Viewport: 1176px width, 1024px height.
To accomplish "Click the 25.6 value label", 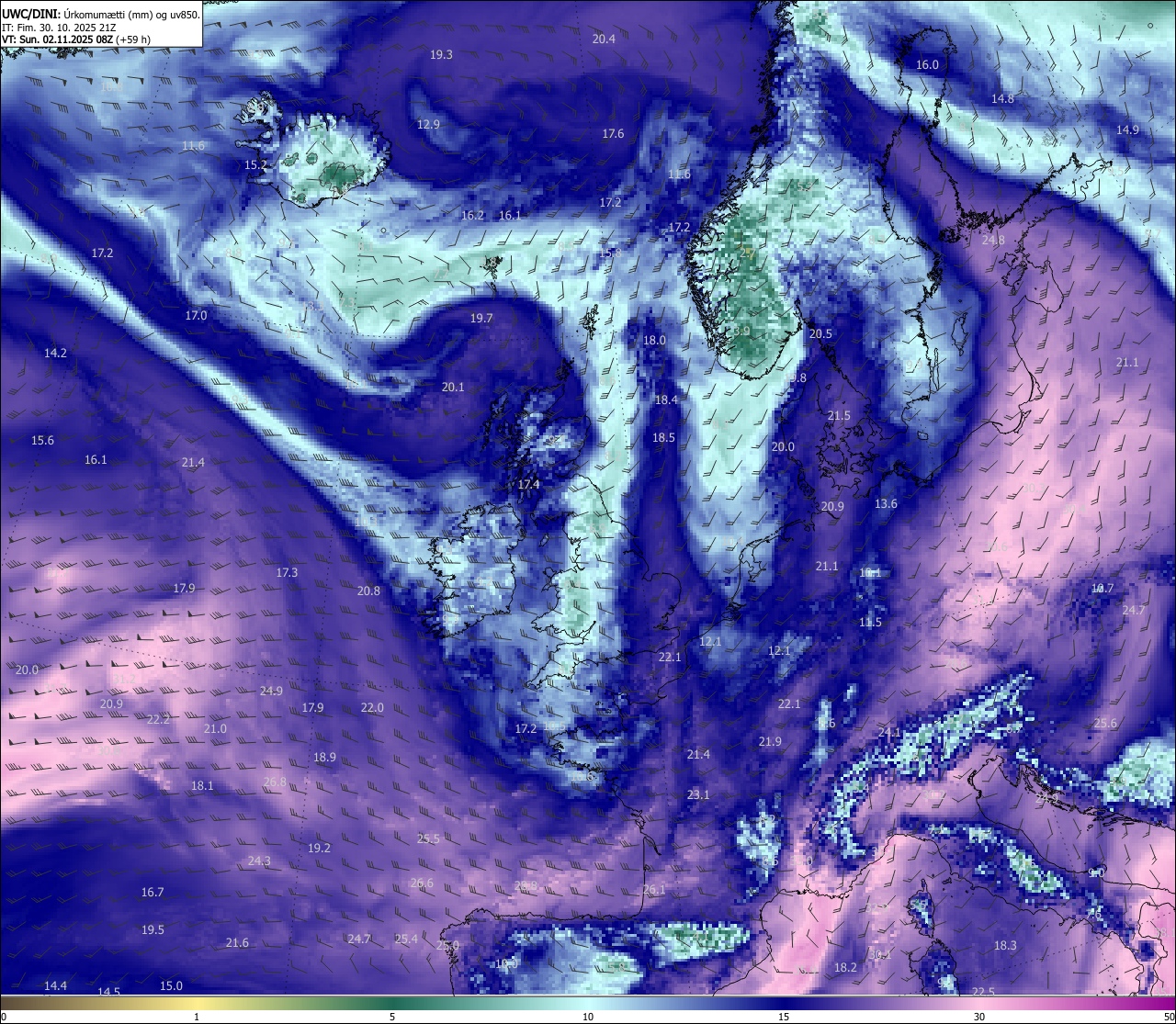I will click(x=1105, y=724).
